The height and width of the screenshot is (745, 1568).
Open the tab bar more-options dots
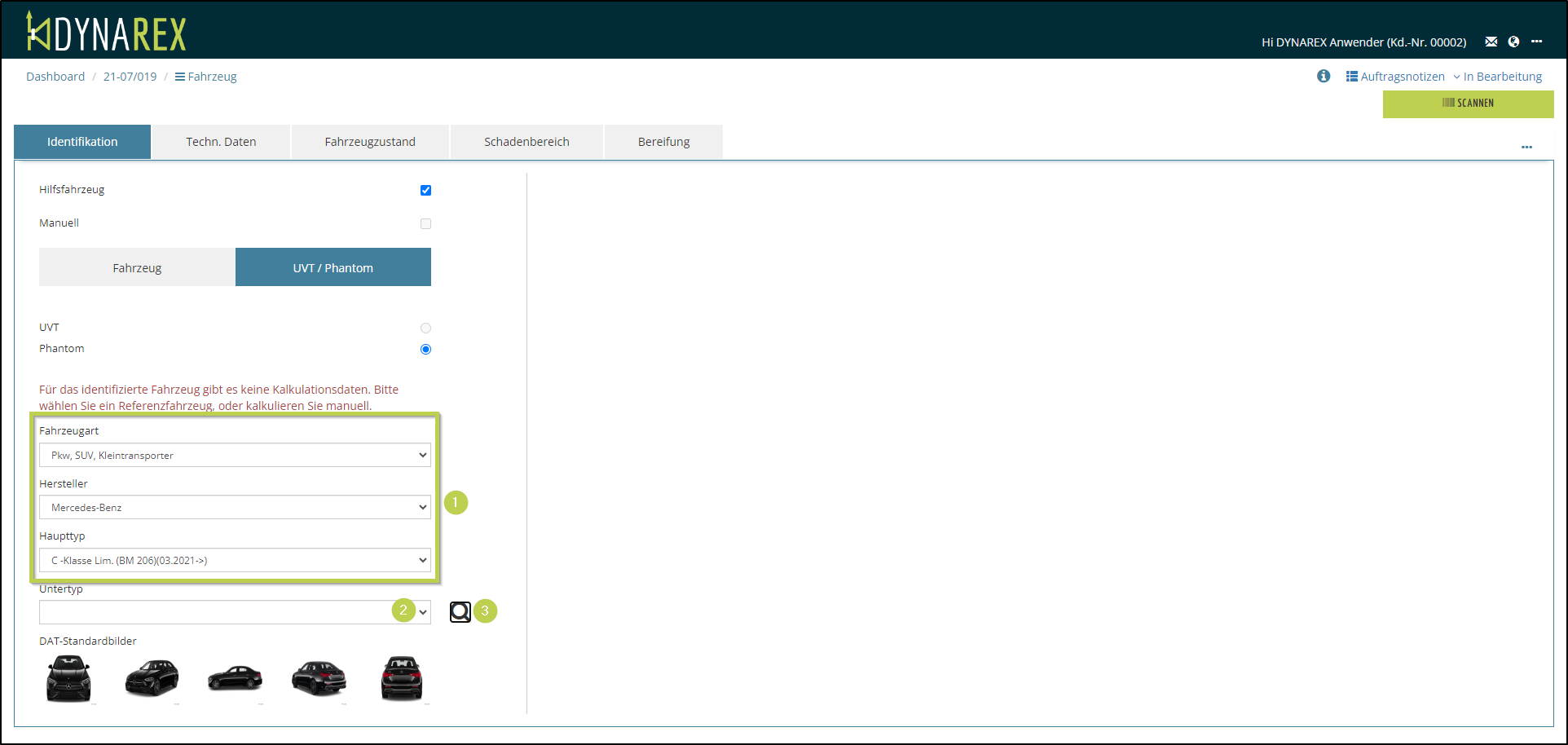click(1526, 147)
